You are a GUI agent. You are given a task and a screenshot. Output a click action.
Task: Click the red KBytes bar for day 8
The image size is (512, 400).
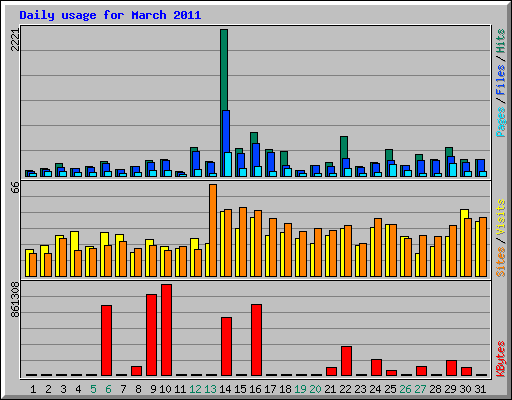[x=136, y=371]
